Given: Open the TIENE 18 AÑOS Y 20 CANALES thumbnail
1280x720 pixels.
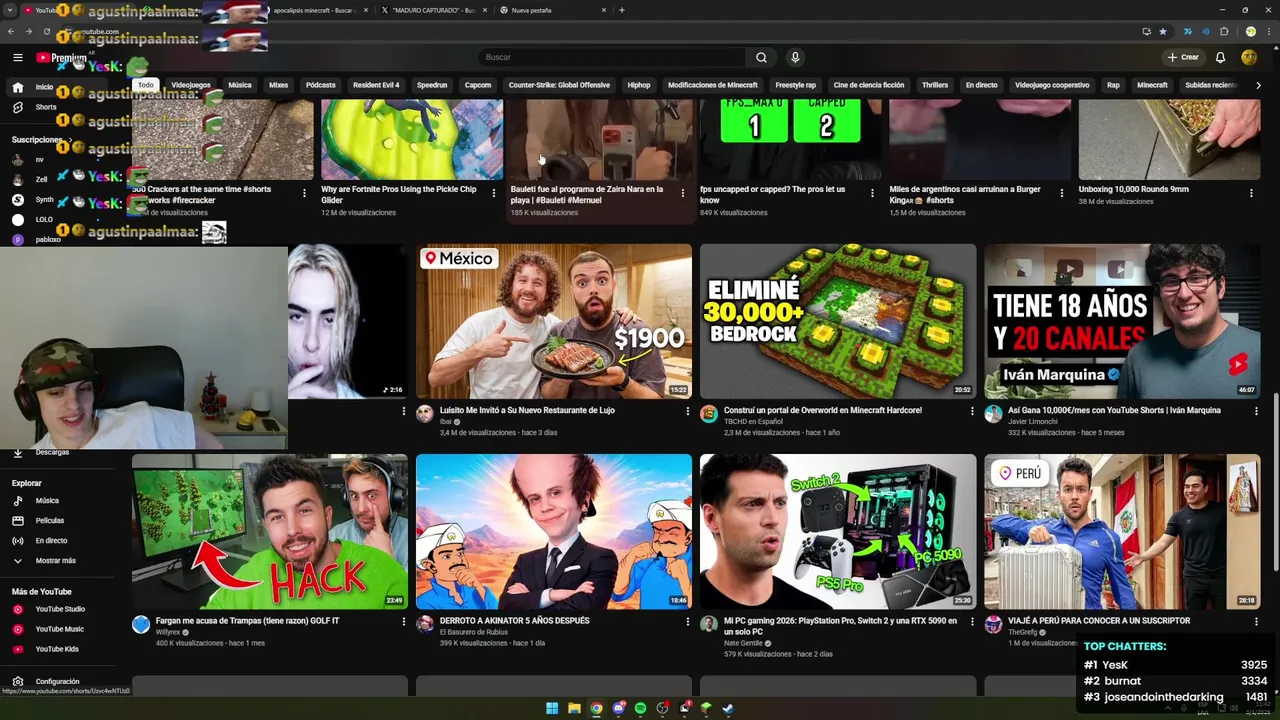Looking at the screenshot, I should (x=1122, y=321).
